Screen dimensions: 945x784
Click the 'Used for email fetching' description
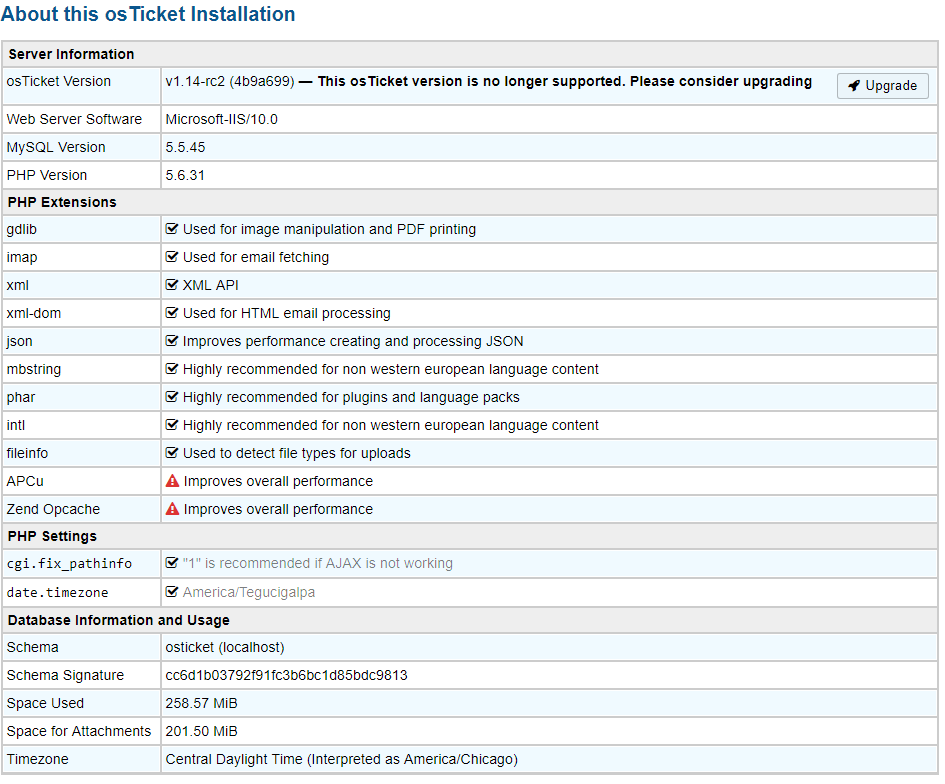point(256,257)
